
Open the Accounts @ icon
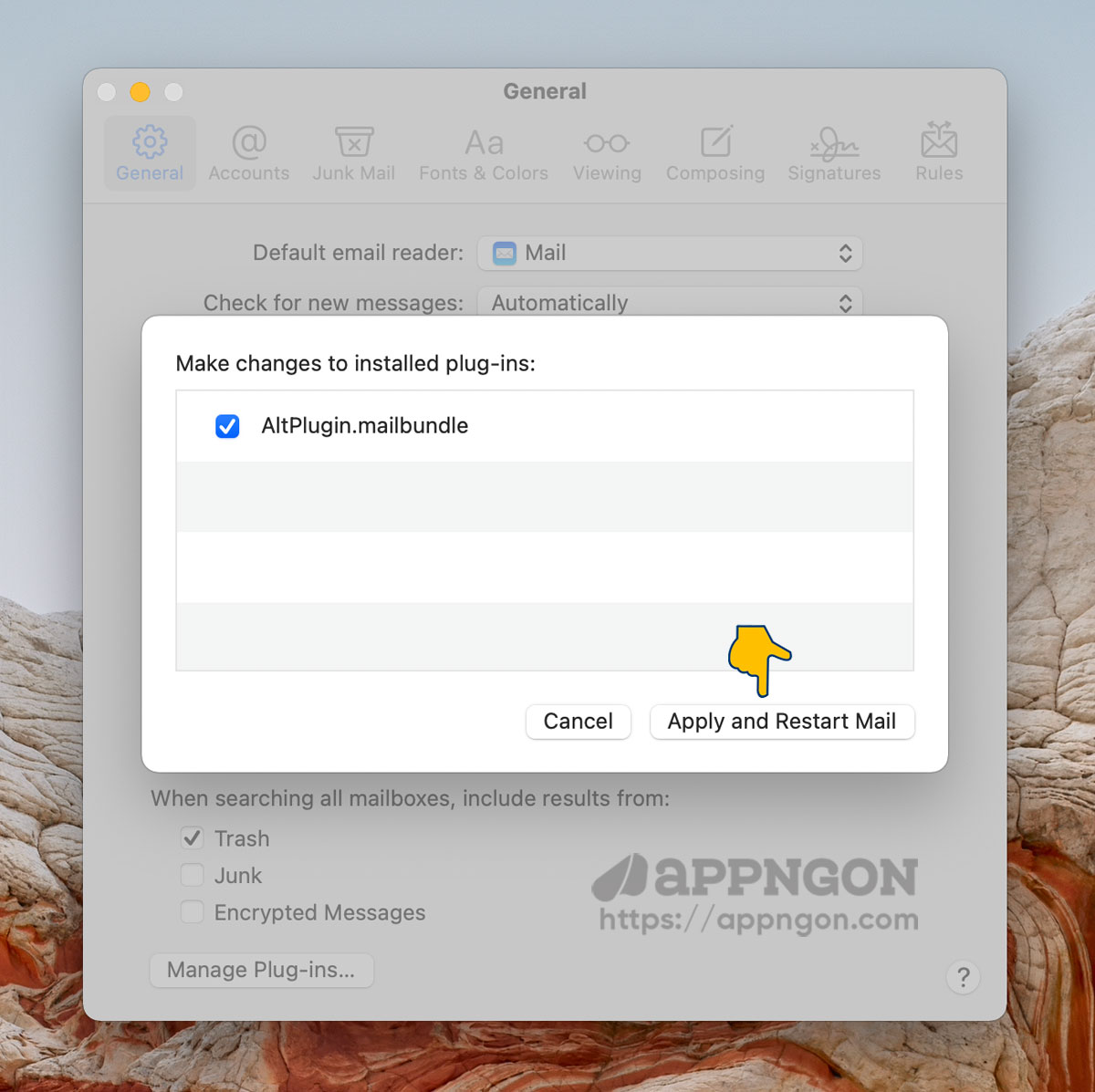248,143
